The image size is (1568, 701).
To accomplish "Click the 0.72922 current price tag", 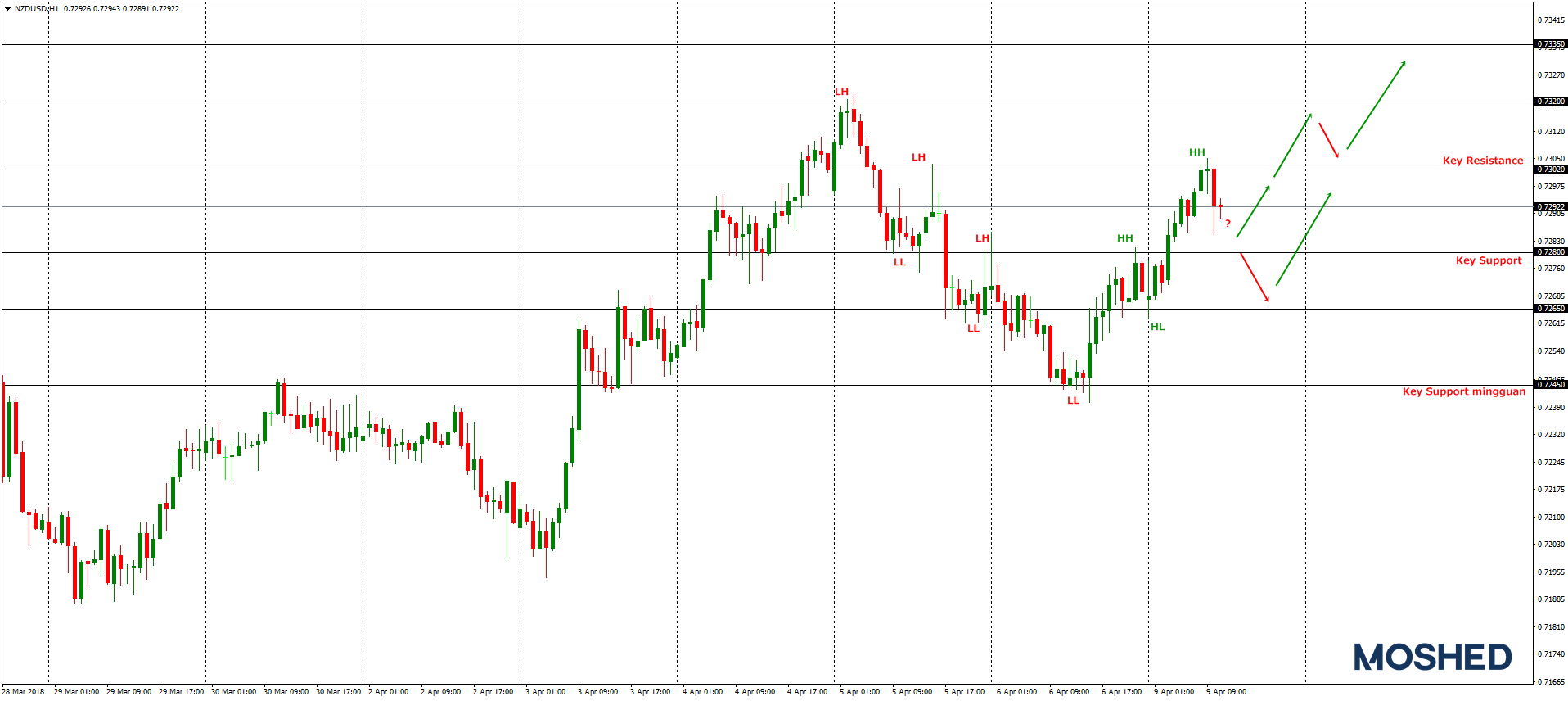I will [x=1550, y=207].
